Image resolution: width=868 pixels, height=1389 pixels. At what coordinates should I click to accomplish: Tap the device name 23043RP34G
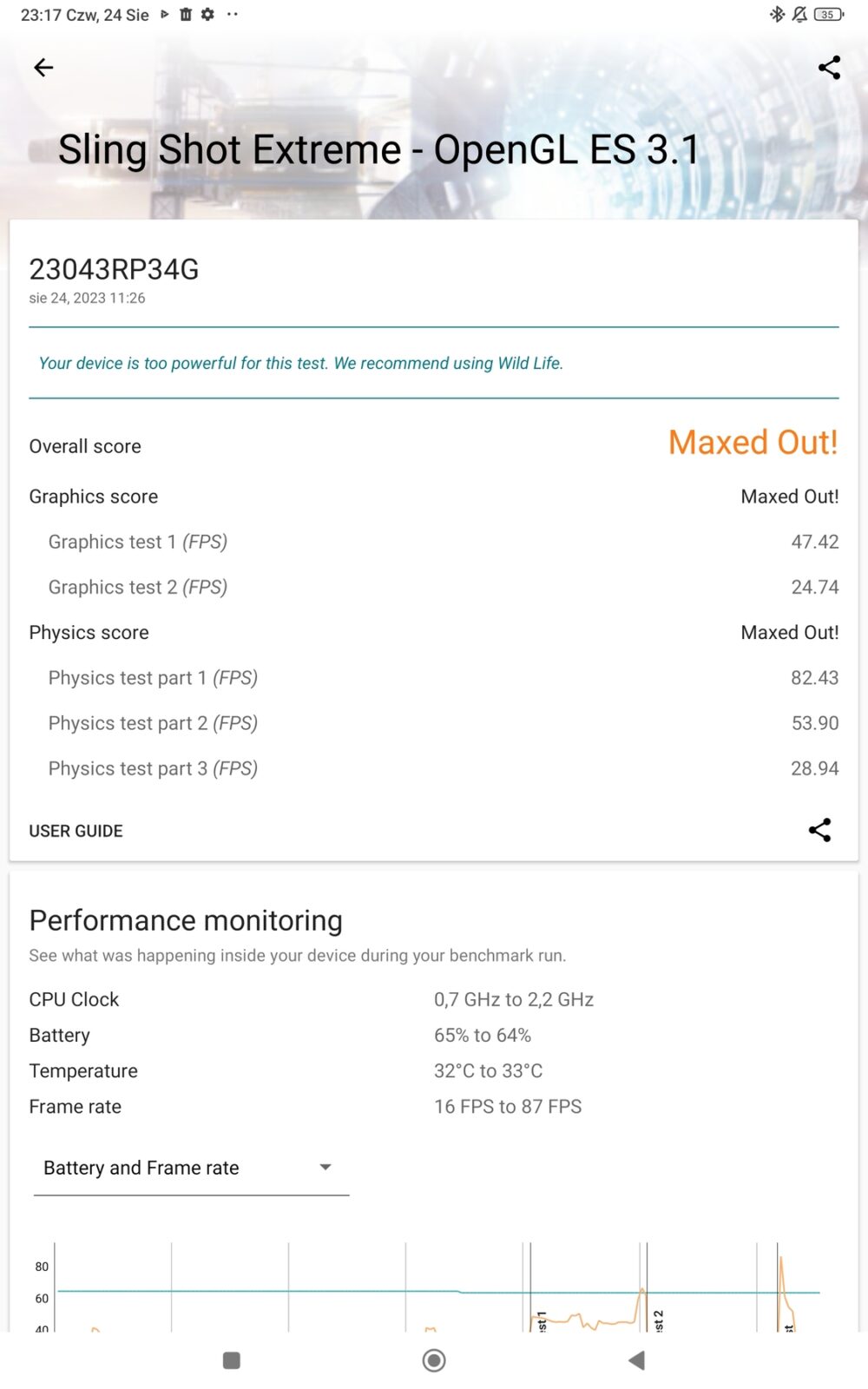click(114, 269)
